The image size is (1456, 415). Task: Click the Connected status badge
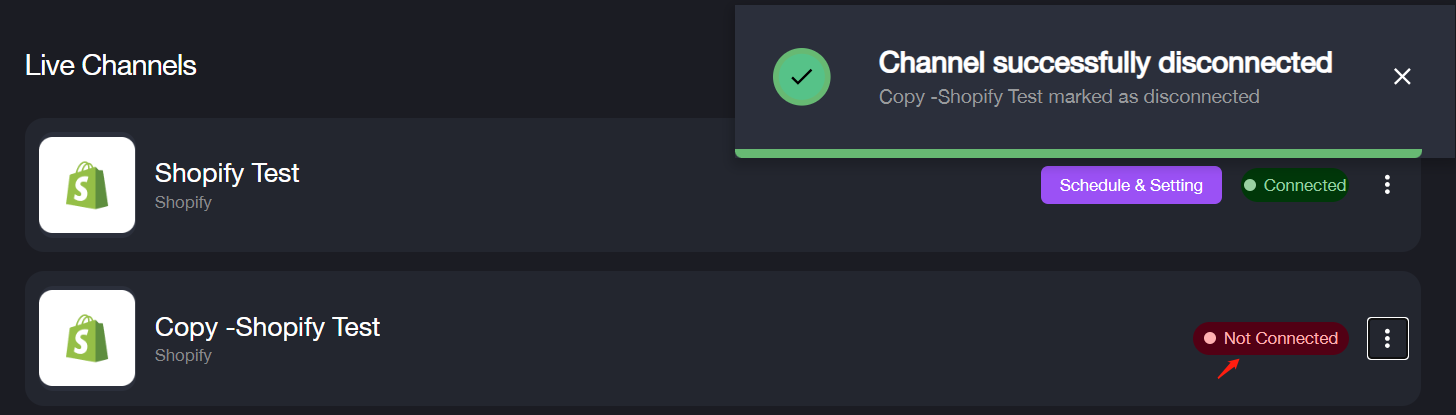1295,185
